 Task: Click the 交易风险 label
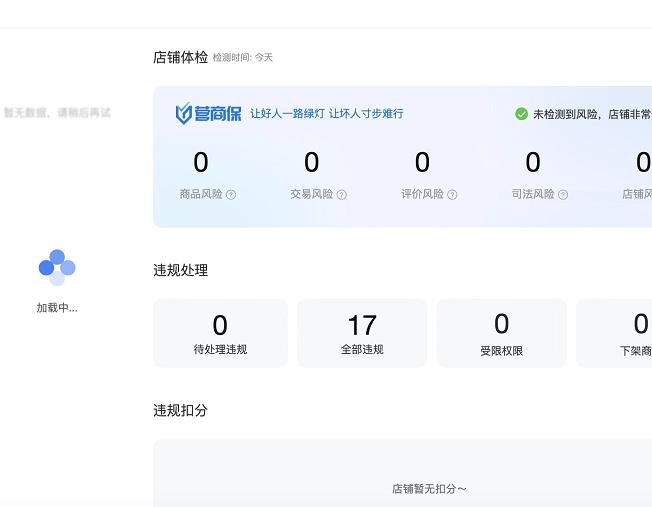(312, 194)
